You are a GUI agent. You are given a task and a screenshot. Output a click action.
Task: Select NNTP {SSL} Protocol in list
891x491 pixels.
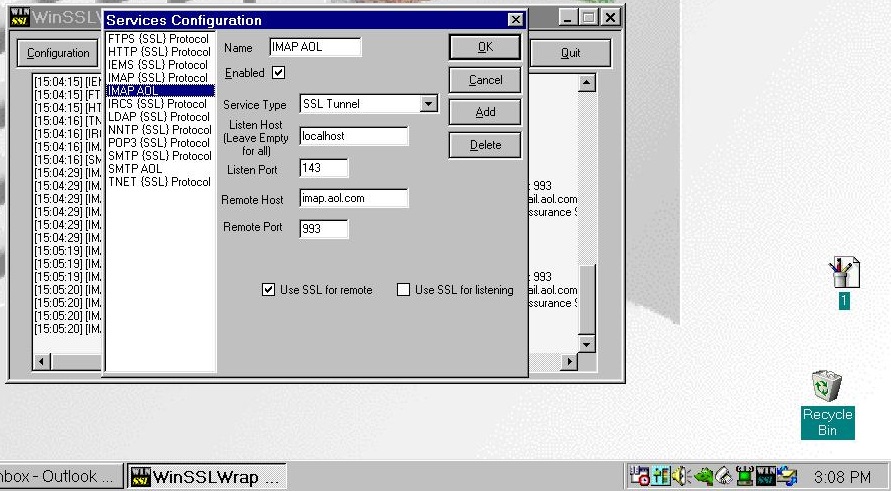pyautogui.click(x=160, y=130)
